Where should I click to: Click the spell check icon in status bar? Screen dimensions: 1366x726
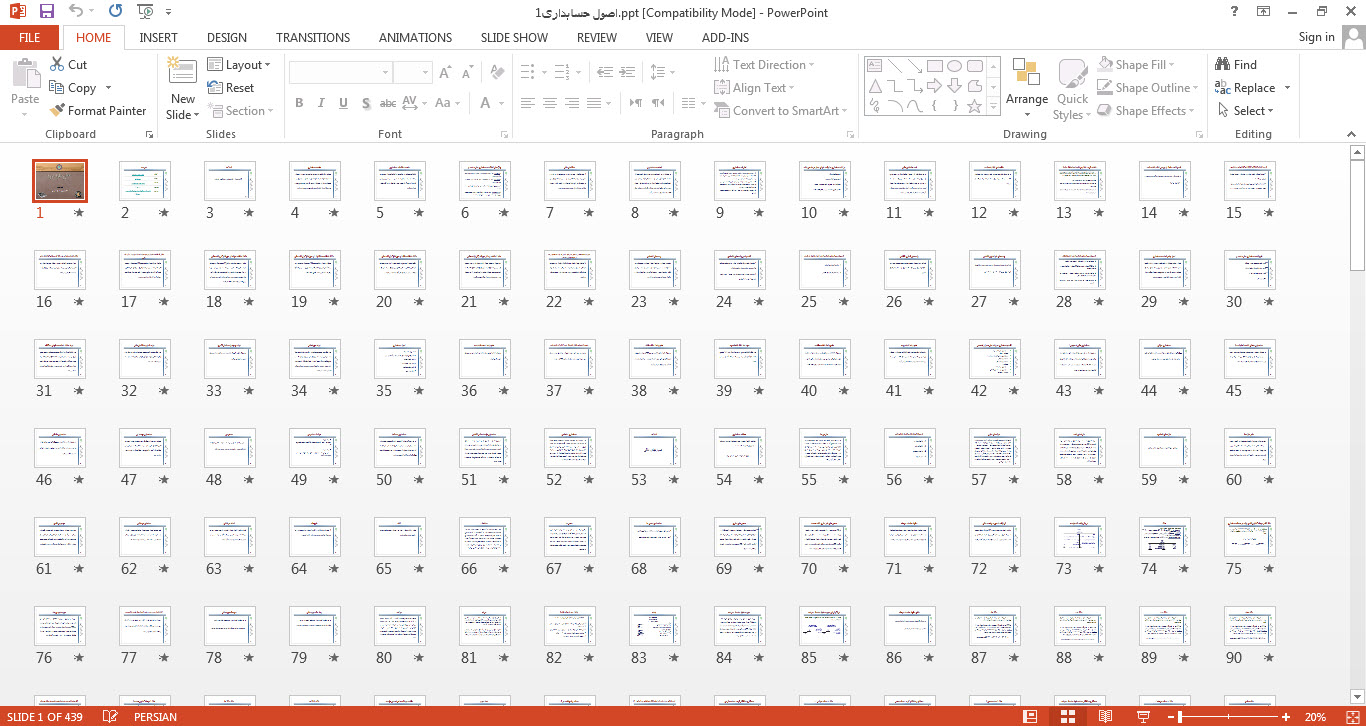point(110,716)
